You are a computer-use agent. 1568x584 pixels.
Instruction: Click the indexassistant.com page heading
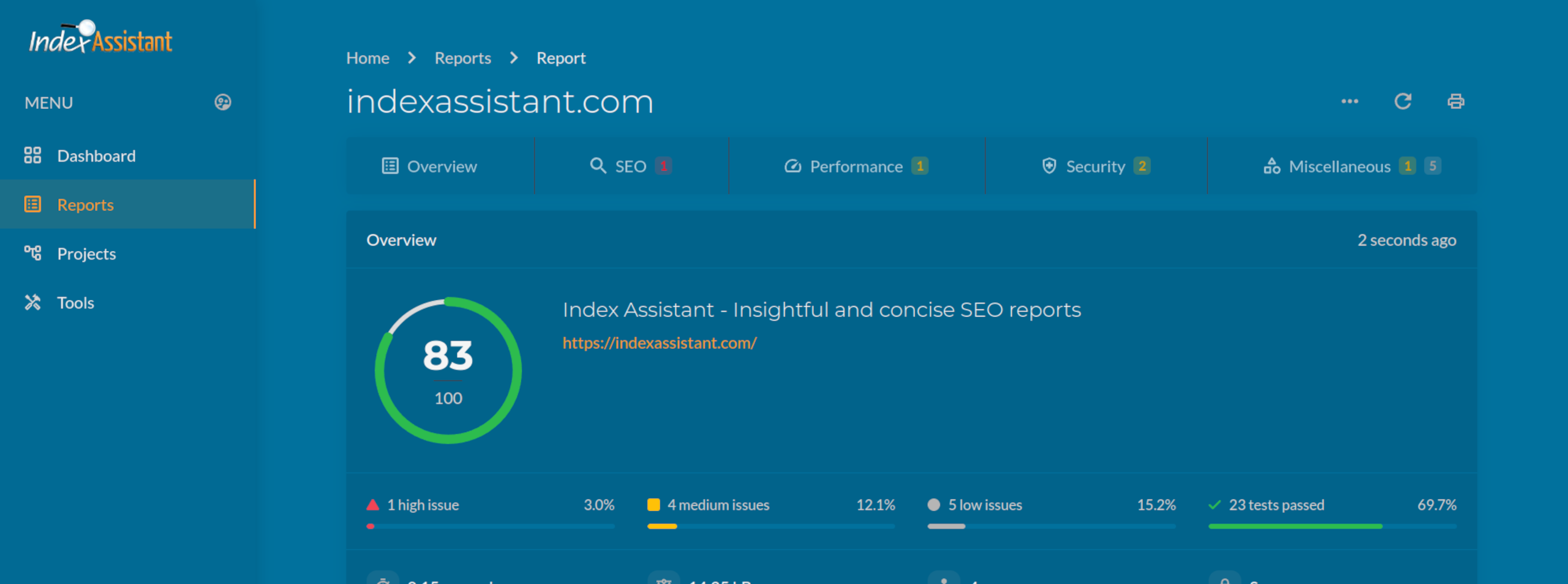tap(500, 102)
